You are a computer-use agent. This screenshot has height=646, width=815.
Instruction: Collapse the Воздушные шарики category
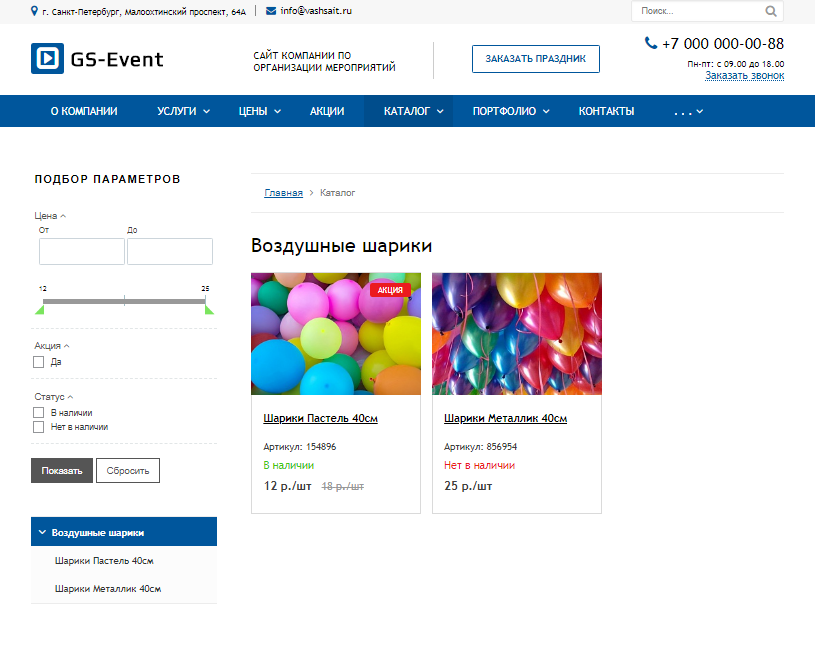pyautogui.click(x=43, y=532)
